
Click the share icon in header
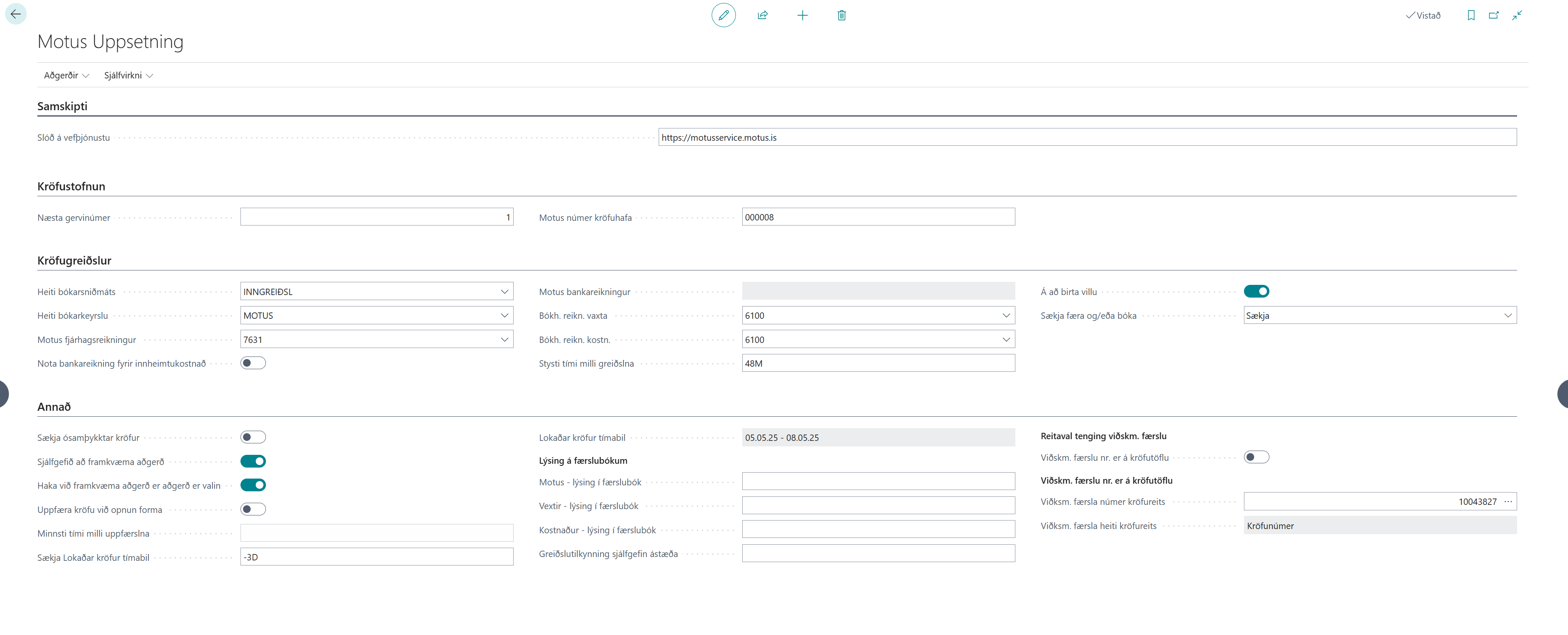(762, 15)
